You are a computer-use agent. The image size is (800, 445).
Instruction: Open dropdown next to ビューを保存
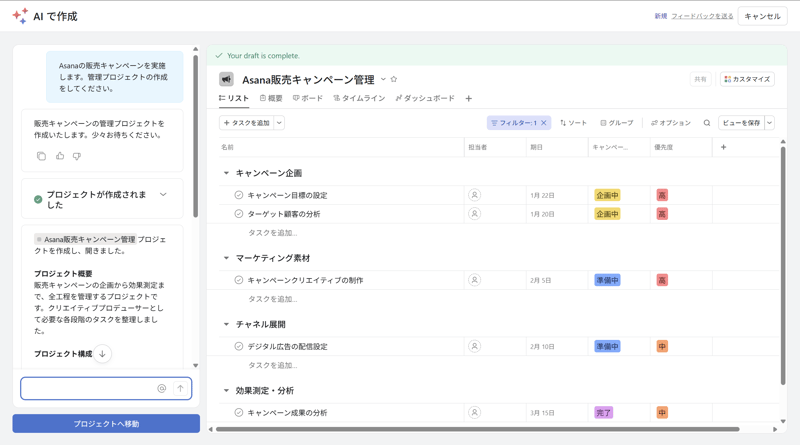click(769, 123)
